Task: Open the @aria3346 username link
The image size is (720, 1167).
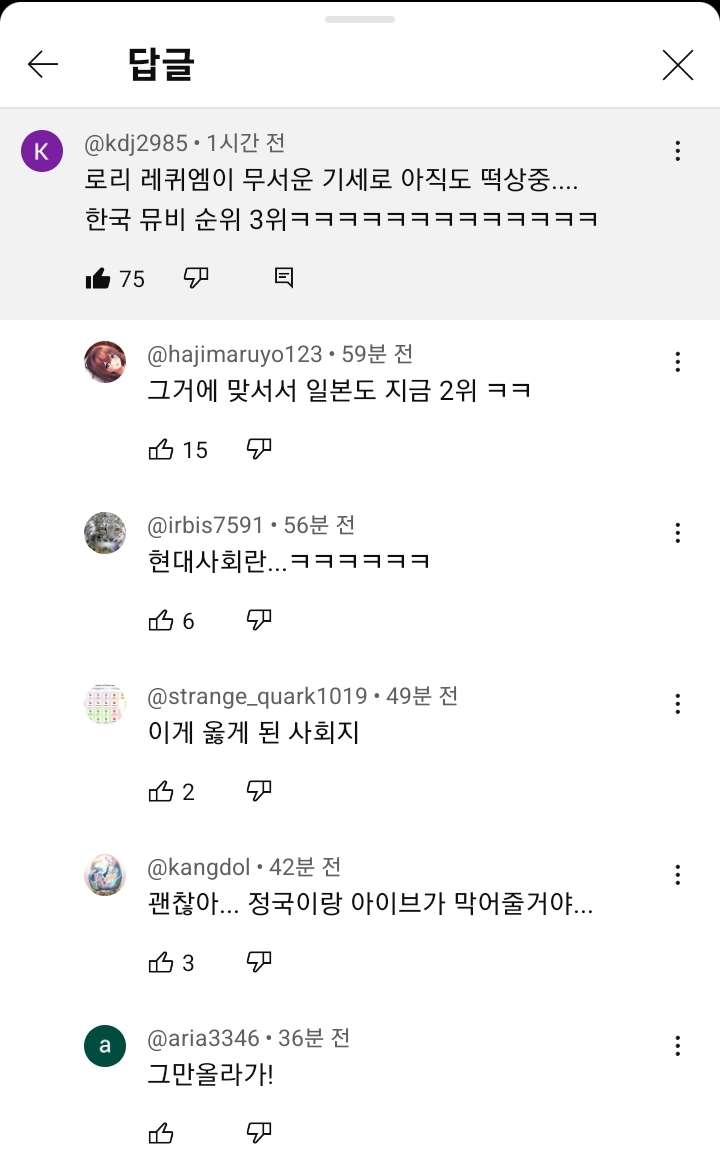Action: [204, 1038]
